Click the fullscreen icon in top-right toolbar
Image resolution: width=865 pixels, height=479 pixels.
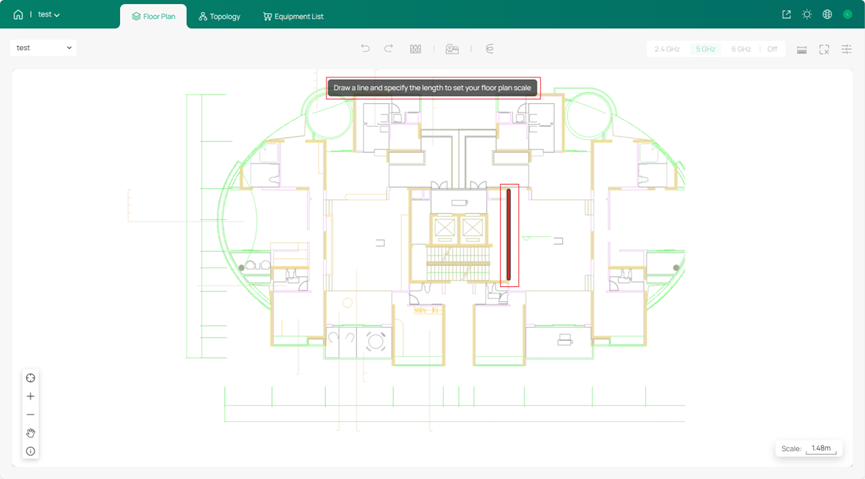(824, 49)
